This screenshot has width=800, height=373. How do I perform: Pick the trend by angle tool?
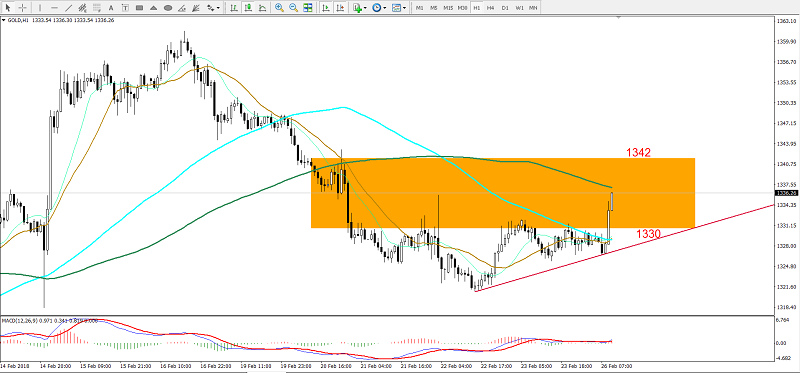[x=182, y=8]
